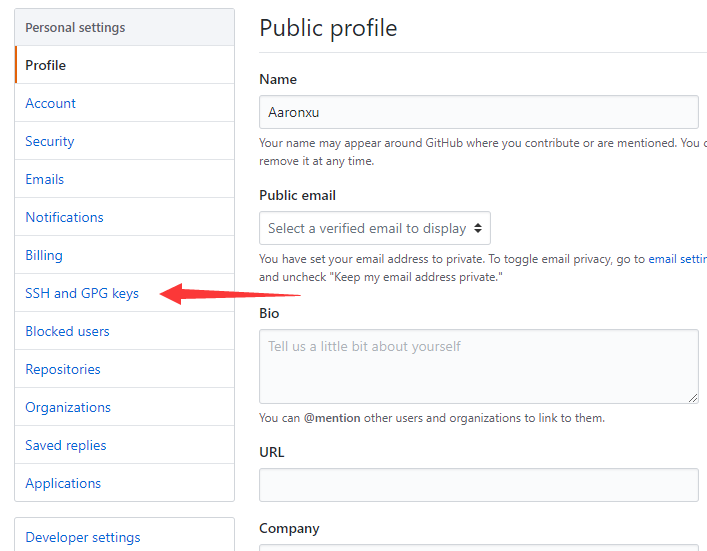Grab the Bio textarea resize handle
707x551 pixels.
pos(693,398)
